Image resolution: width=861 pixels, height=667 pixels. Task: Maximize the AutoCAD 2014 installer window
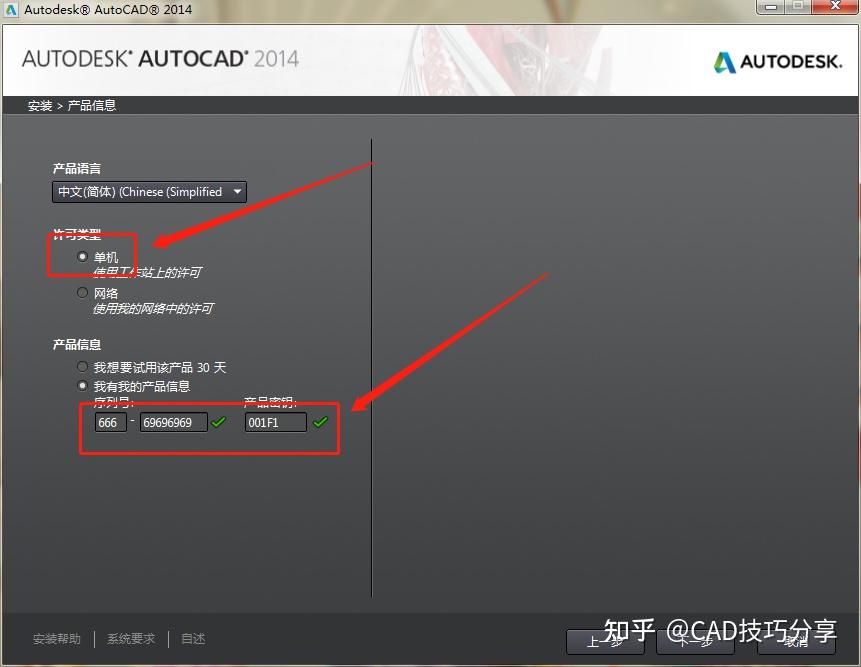coord(798,7)
